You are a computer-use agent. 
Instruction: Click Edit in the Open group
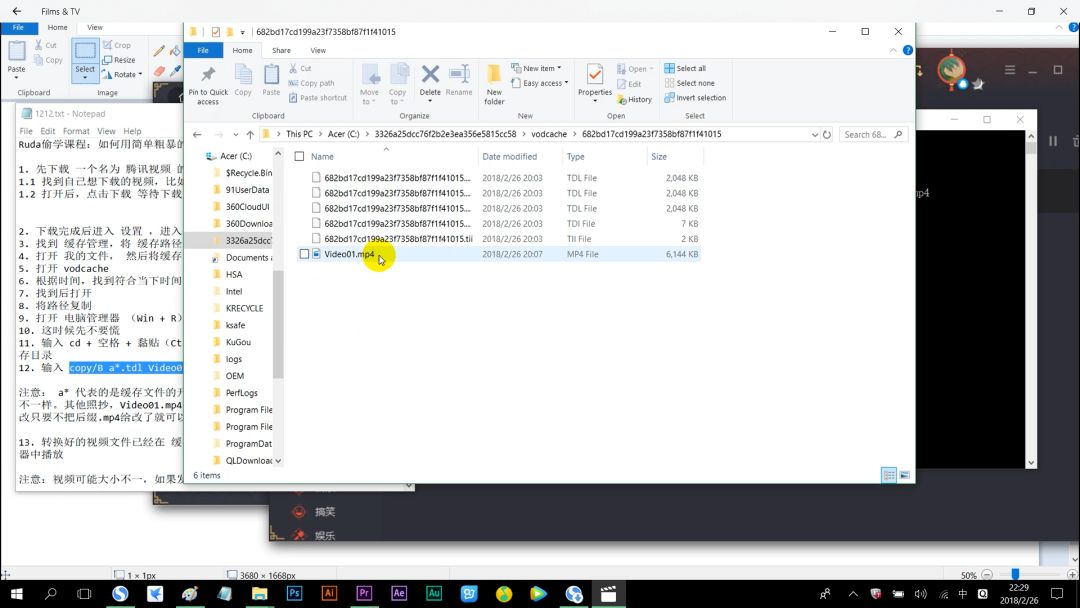point(629,84)
